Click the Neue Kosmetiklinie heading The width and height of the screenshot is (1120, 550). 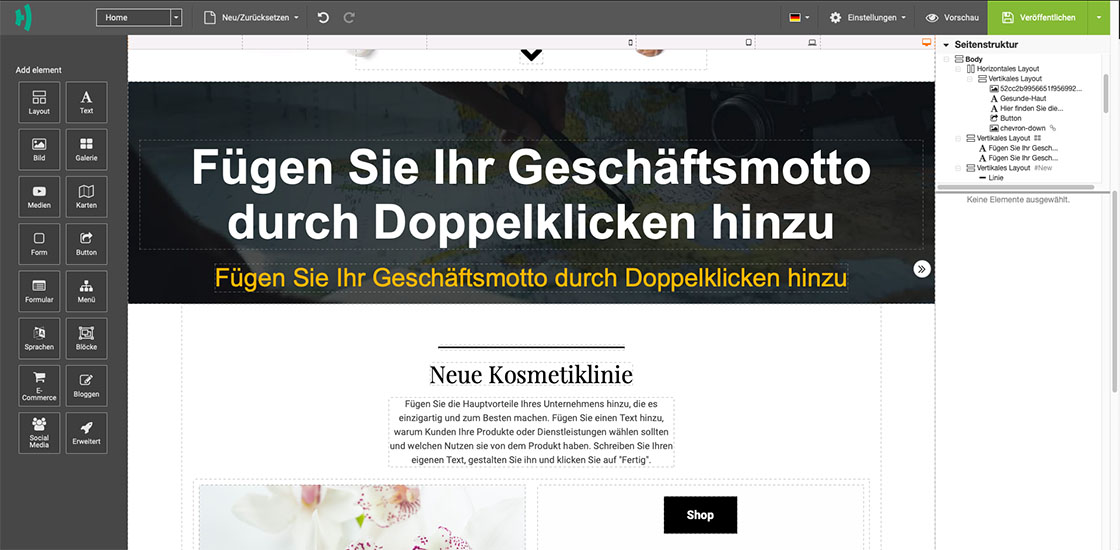pyautogui.click(x=531, y=374)
